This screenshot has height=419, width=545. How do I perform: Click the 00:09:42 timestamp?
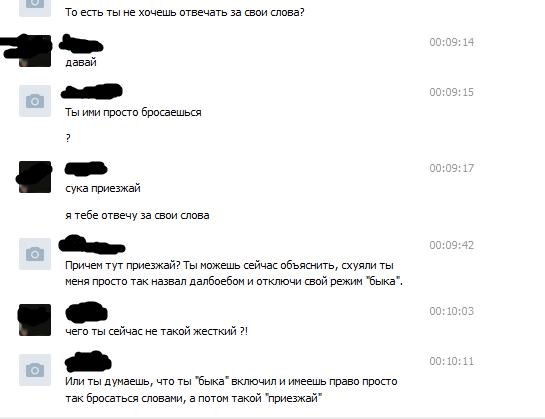452,245
